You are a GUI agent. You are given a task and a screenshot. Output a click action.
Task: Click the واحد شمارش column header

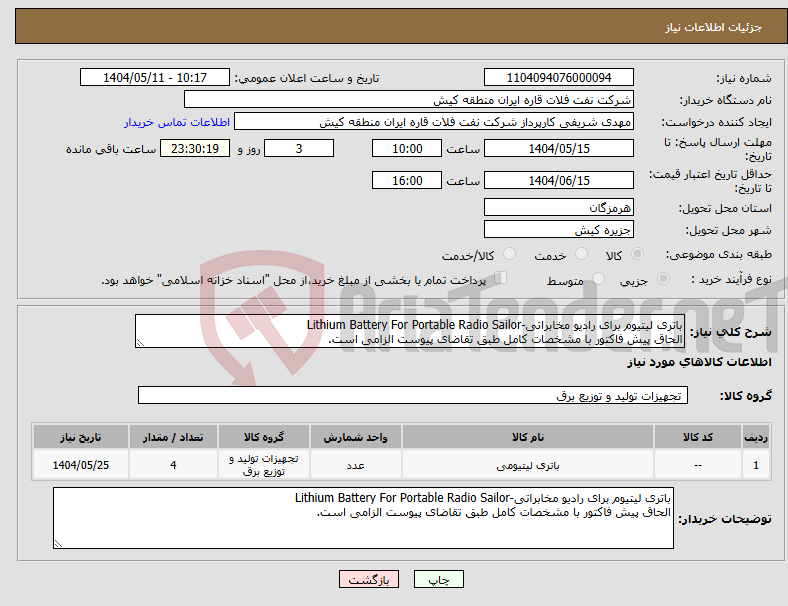(356, 437)
